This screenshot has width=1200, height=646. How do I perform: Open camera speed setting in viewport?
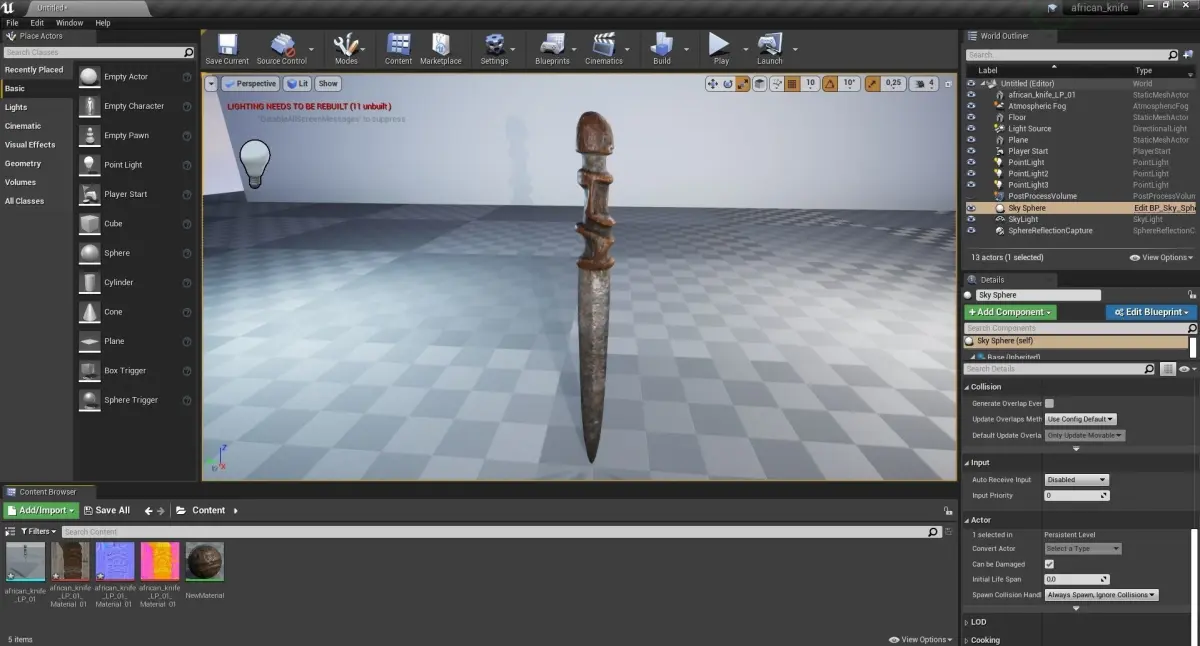(924, 84)
